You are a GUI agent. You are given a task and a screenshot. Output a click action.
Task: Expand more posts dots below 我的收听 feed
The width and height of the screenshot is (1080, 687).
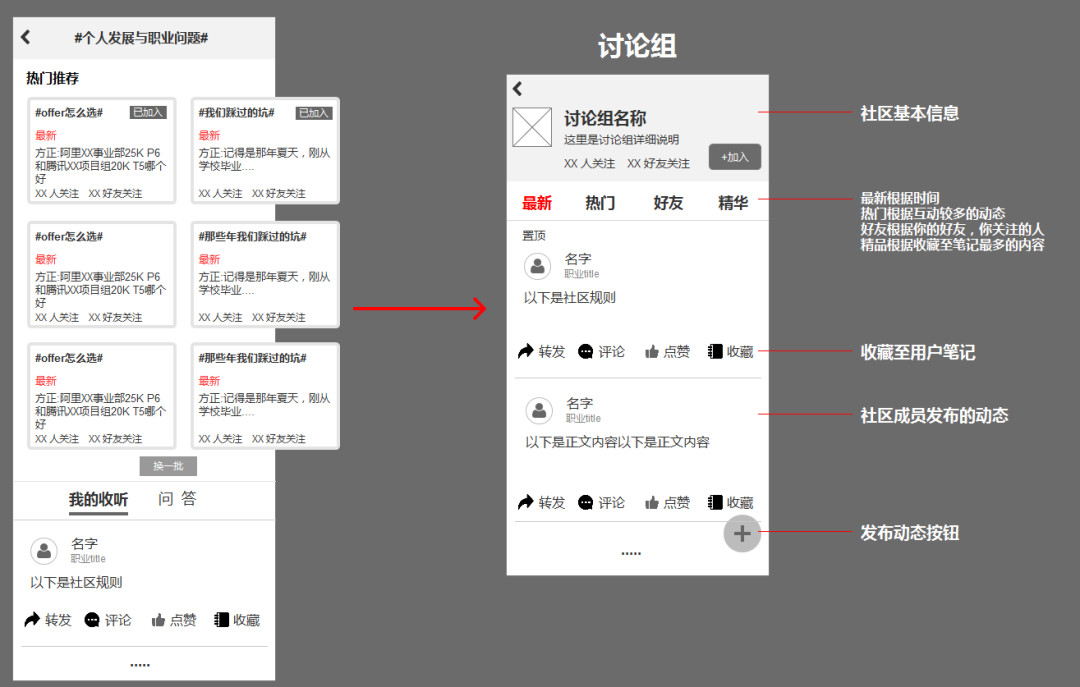point(140,664)
